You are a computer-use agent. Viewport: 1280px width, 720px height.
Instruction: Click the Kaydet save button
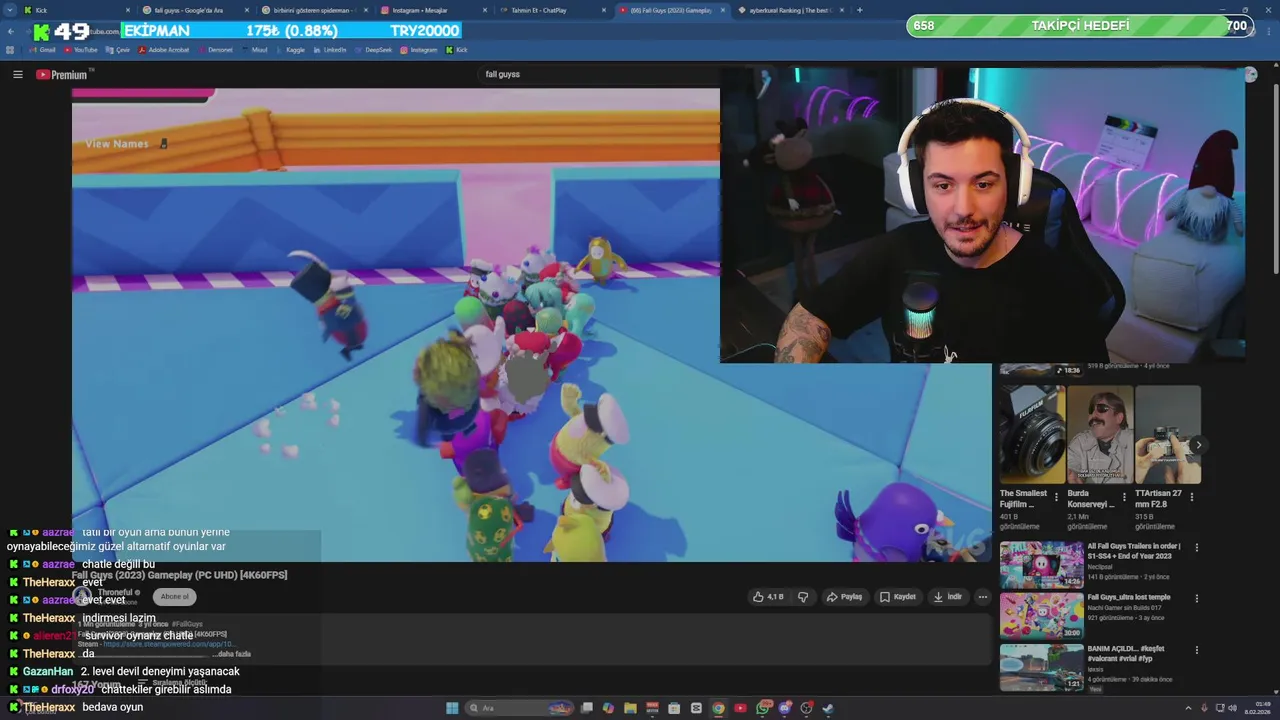click(x=897, y=597)
